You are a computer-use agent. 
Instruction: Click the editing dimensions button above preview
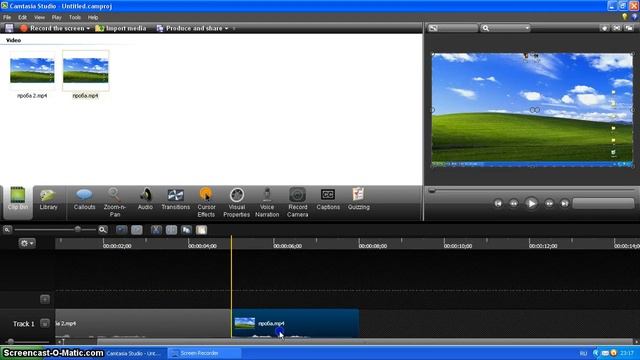coord(452,28)
